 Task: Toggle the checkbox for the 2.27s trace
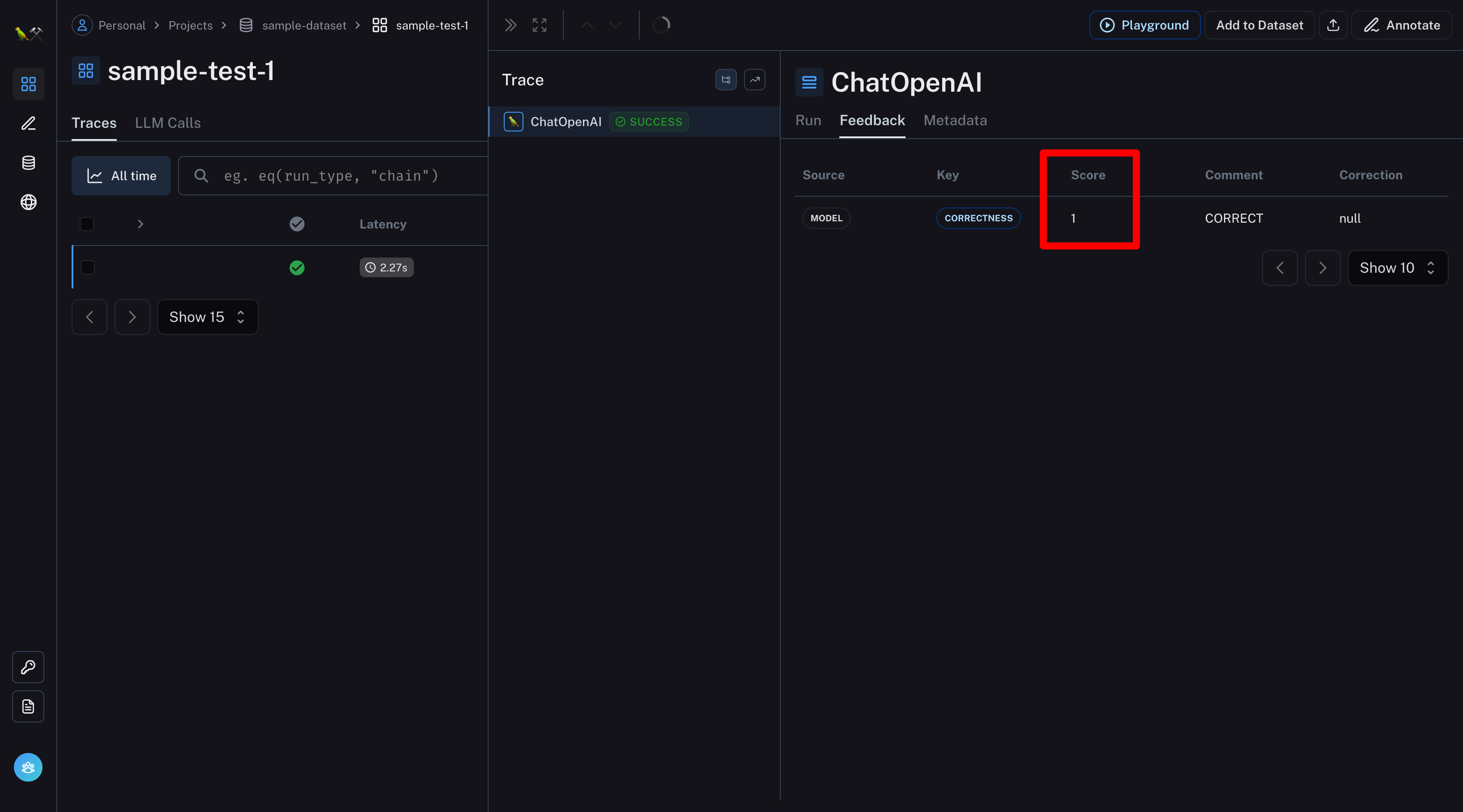click(87, 267)
